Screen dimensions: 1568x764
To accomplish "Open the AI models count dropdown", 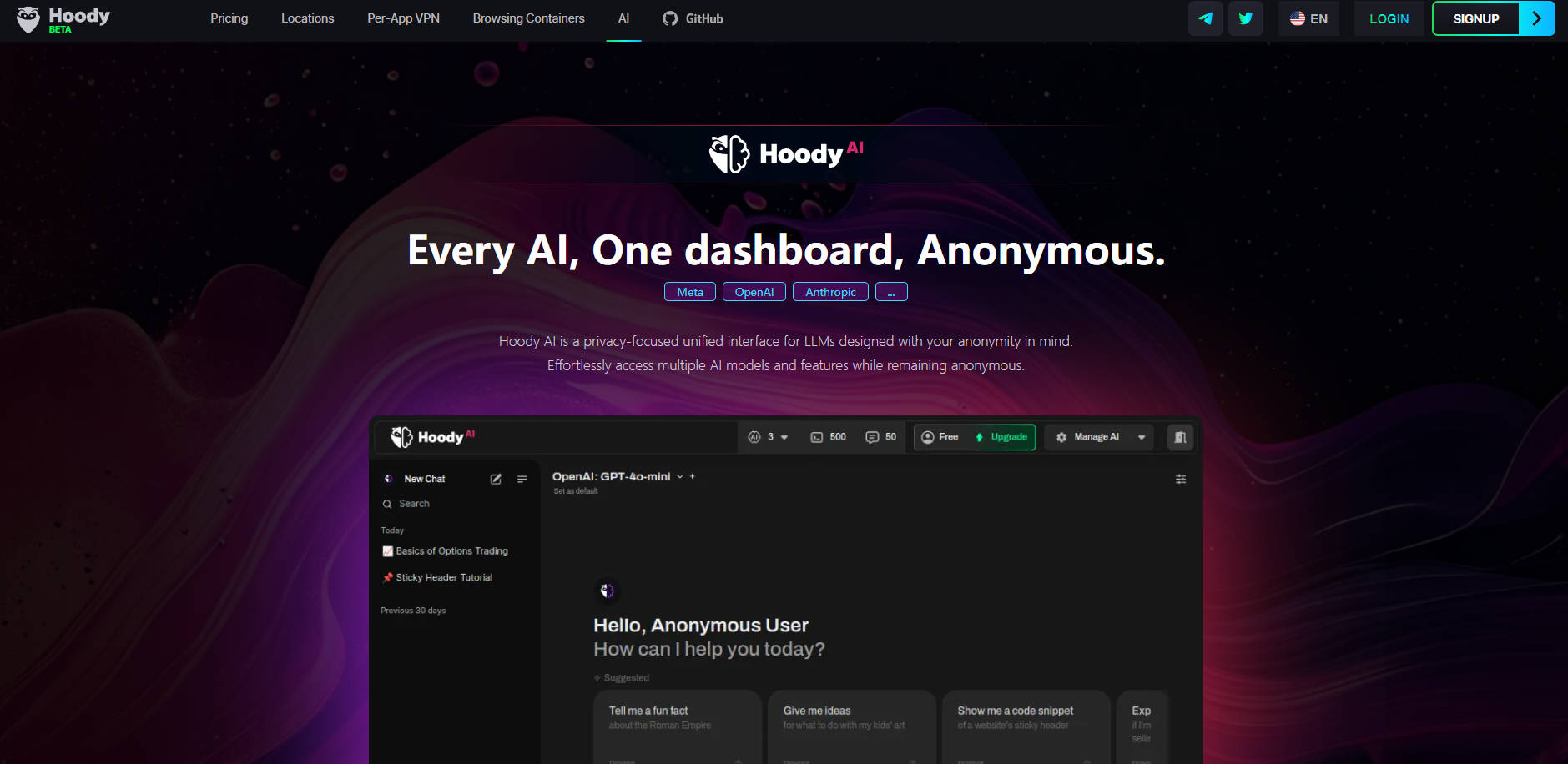I will (x=769, y=437).
